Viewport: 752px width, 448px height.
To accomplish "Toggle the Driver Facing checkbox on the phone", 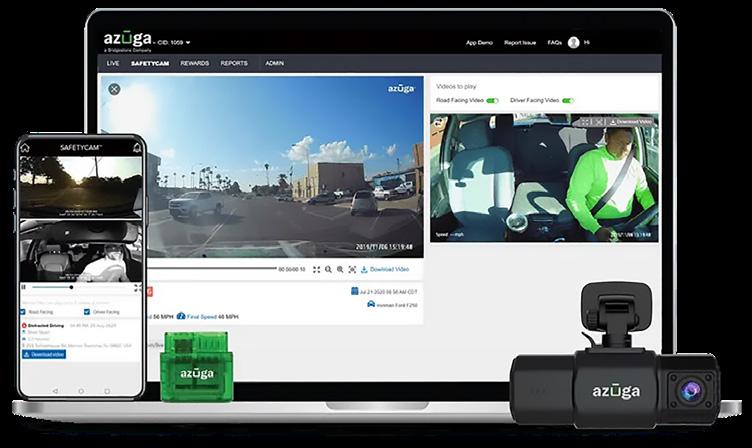I will (87, 312).
